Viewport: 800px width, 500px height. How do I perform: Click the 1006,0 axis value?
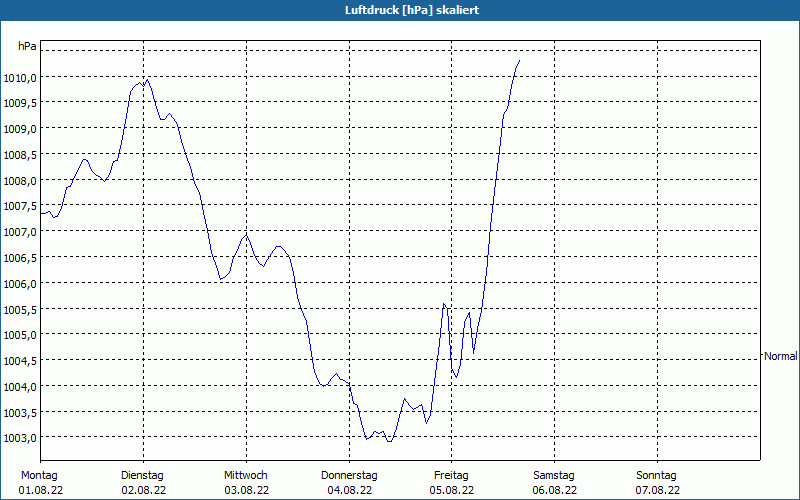20,284
